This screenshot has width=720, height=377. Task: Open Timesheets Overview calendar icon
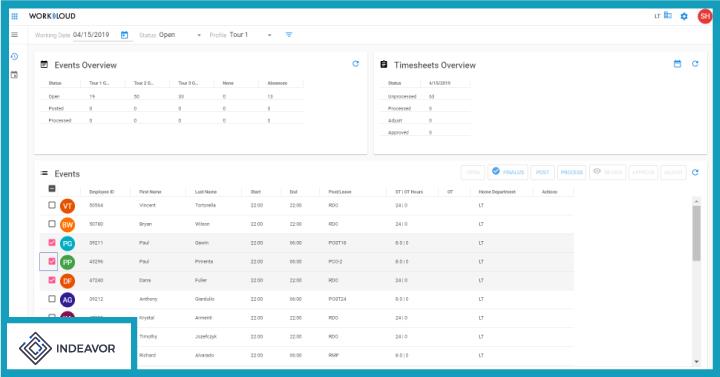677,64
